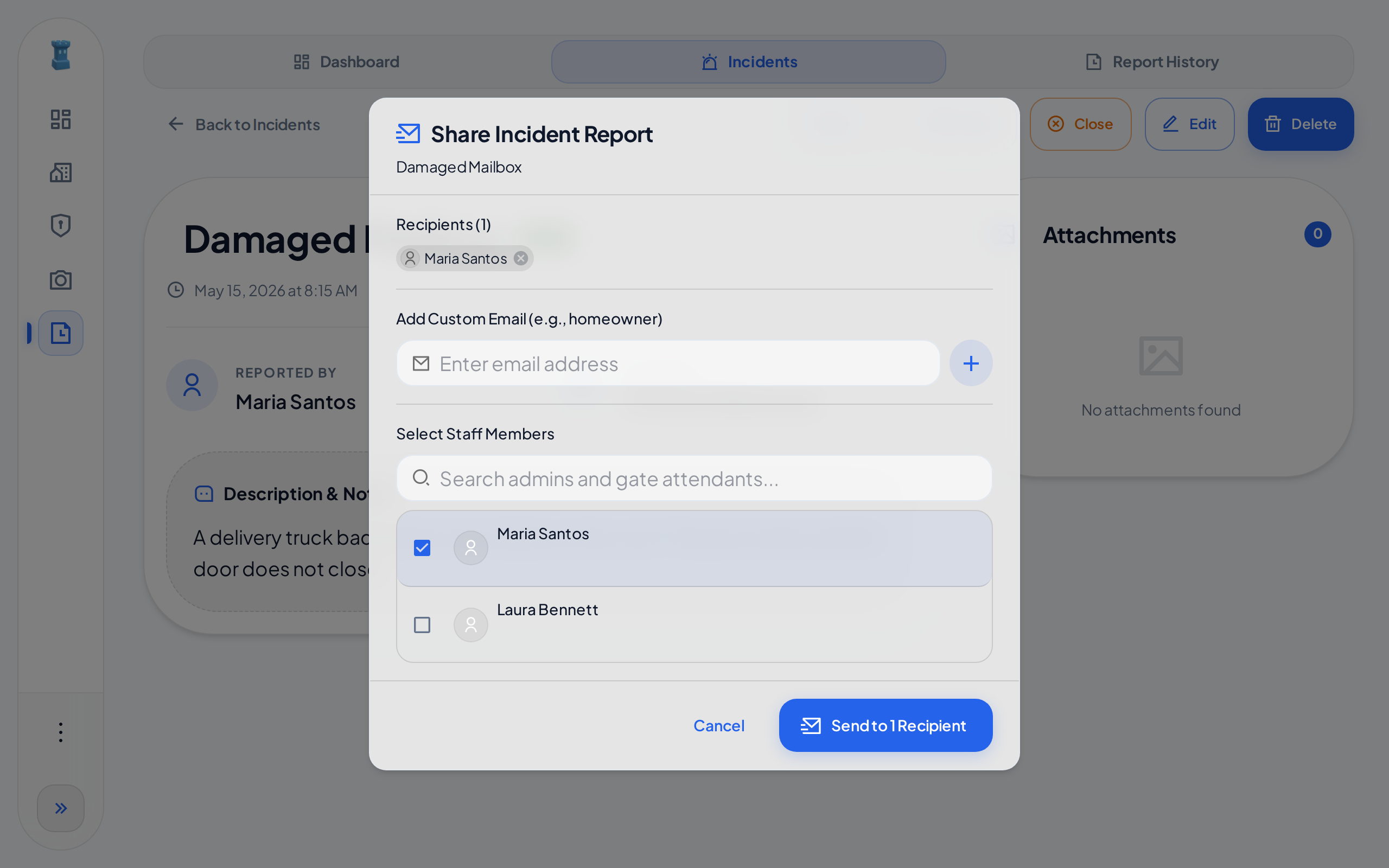
Task: Check the Laura Bennett checkbox
Action: 422,624
